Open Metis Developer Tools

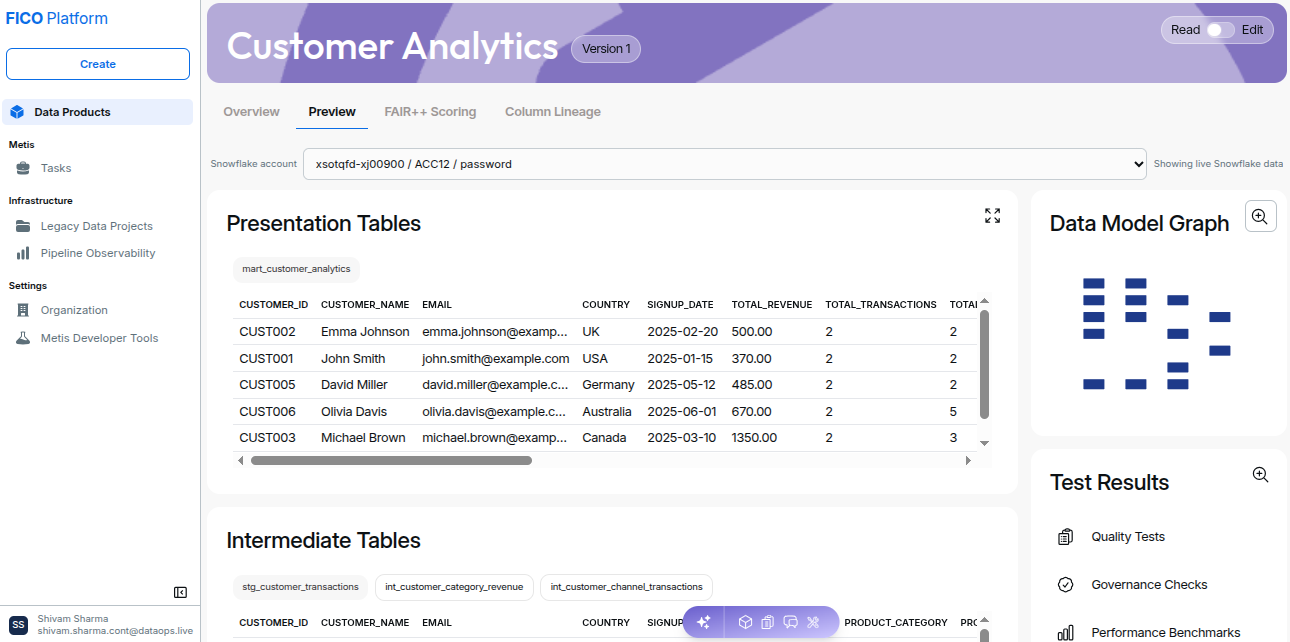coord(97,338)
